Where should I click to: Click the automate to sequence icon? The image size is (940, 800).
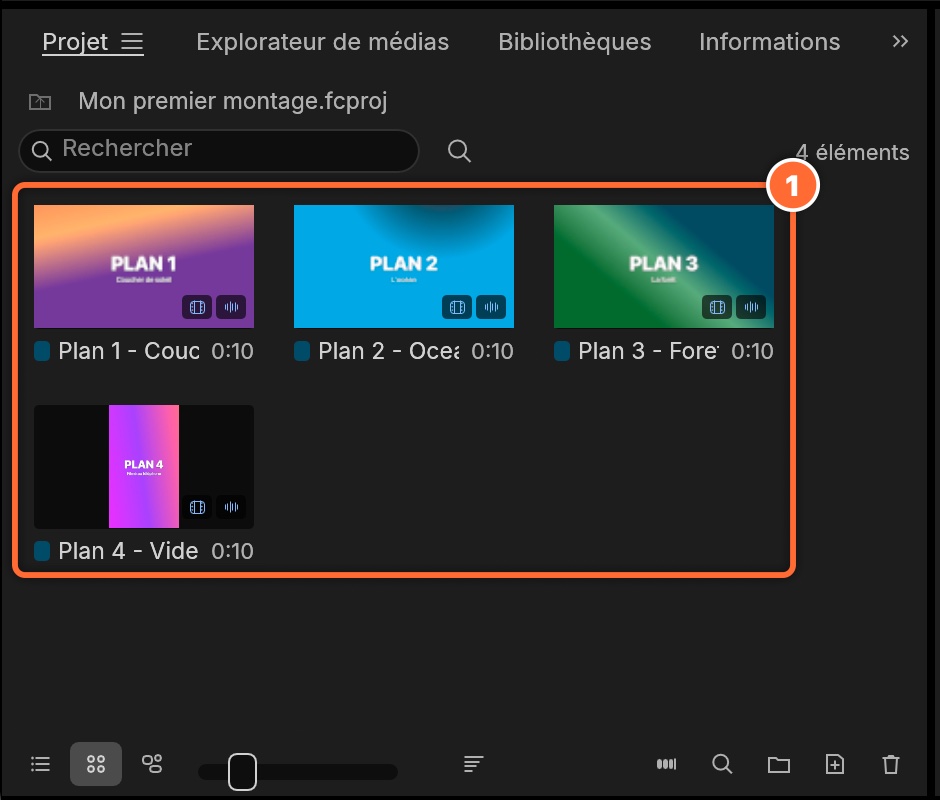(x=667, y=764)
